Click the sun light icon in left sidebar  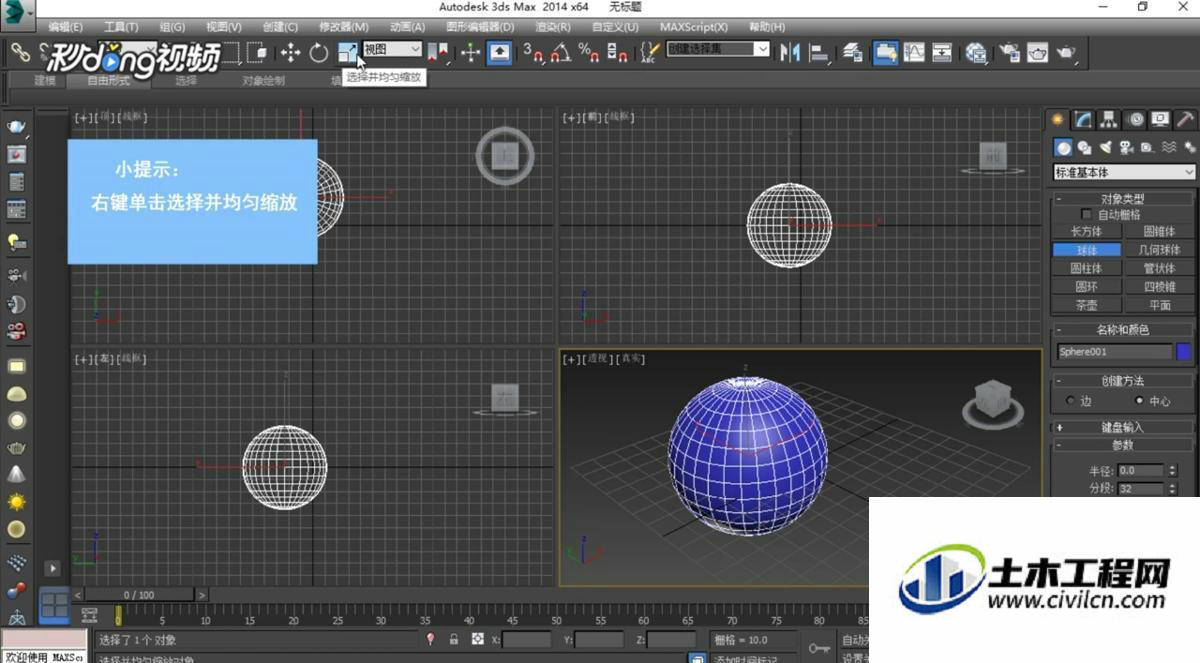click(x=16, y=502)
